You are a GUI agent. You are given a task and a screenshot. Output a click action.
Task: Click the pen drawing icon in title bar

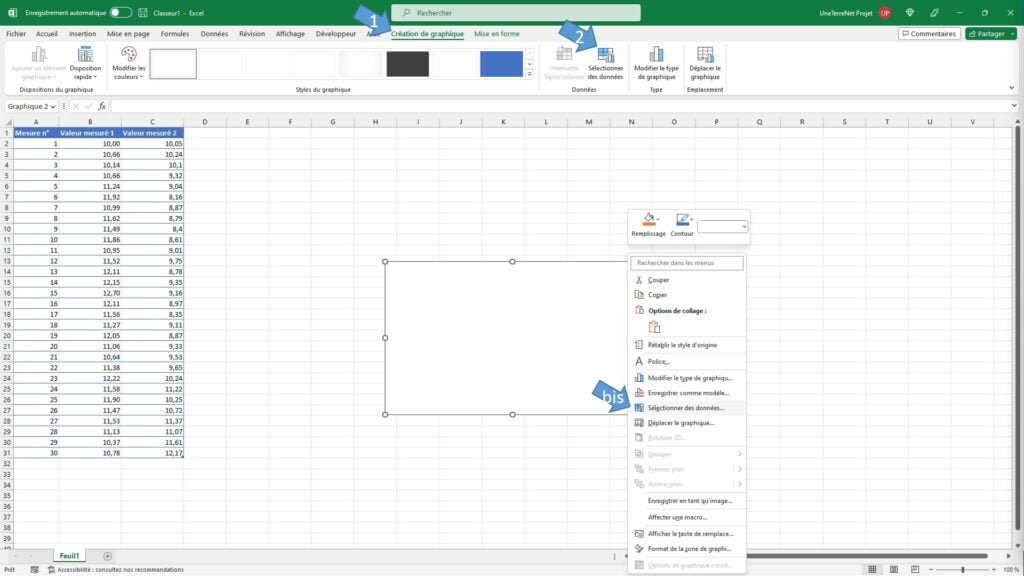(935, 12)
